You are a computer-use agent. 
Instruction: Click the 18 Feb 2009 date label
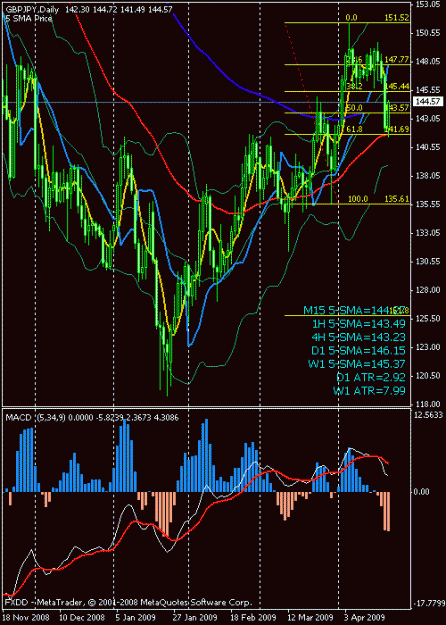[x=254, y=617]
